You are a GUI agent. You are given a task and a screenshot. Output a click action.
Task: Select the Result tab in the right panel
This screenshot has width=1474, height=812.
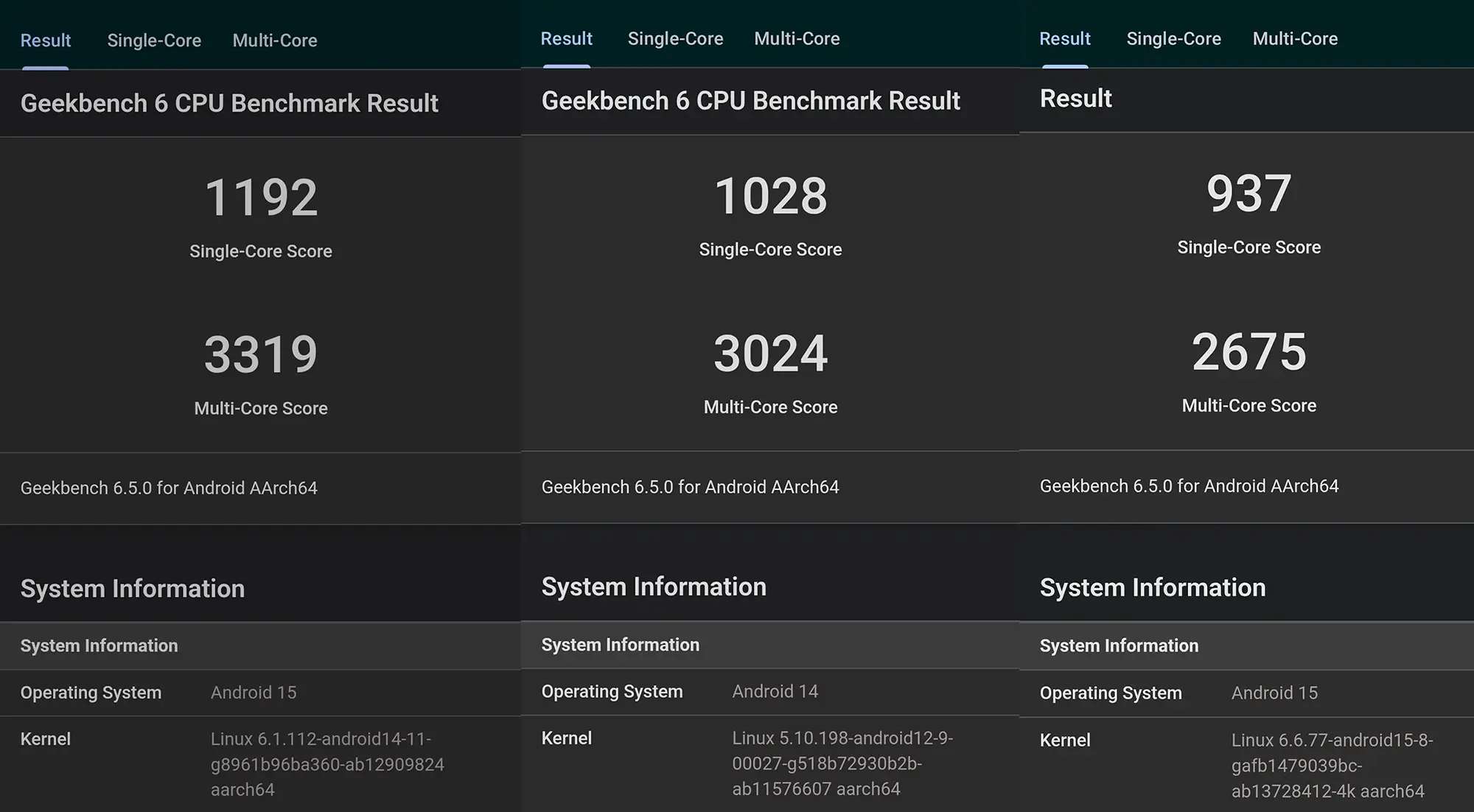coord(1064,38)
